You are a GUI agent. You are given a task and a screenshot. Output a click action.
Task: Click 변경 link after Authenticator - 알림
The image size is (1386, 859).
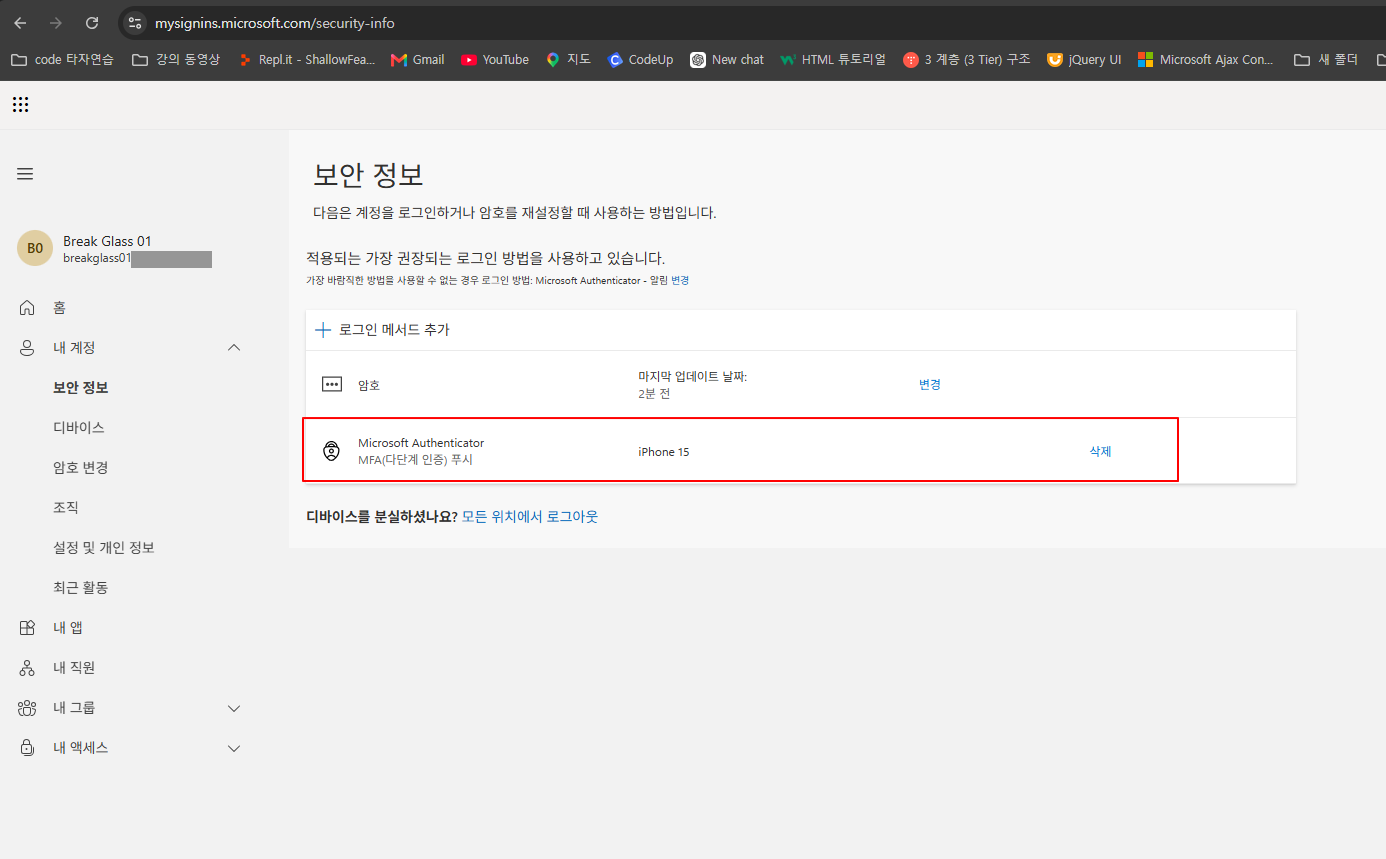[x=680, y=281]
